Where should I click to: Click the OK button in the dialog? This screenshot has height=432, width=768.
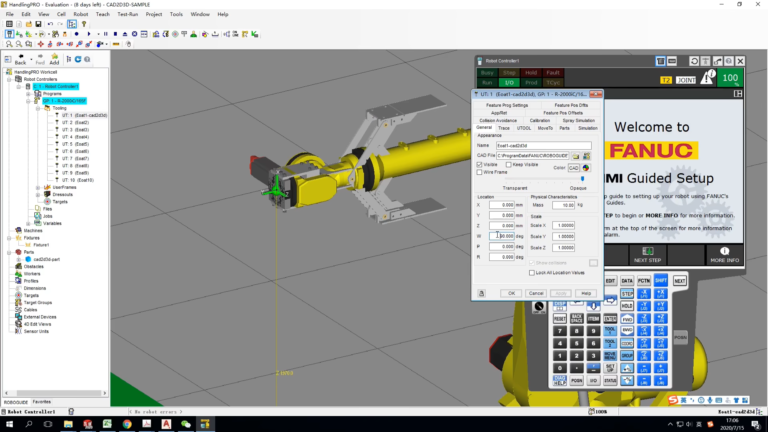[x=511, y=293]
